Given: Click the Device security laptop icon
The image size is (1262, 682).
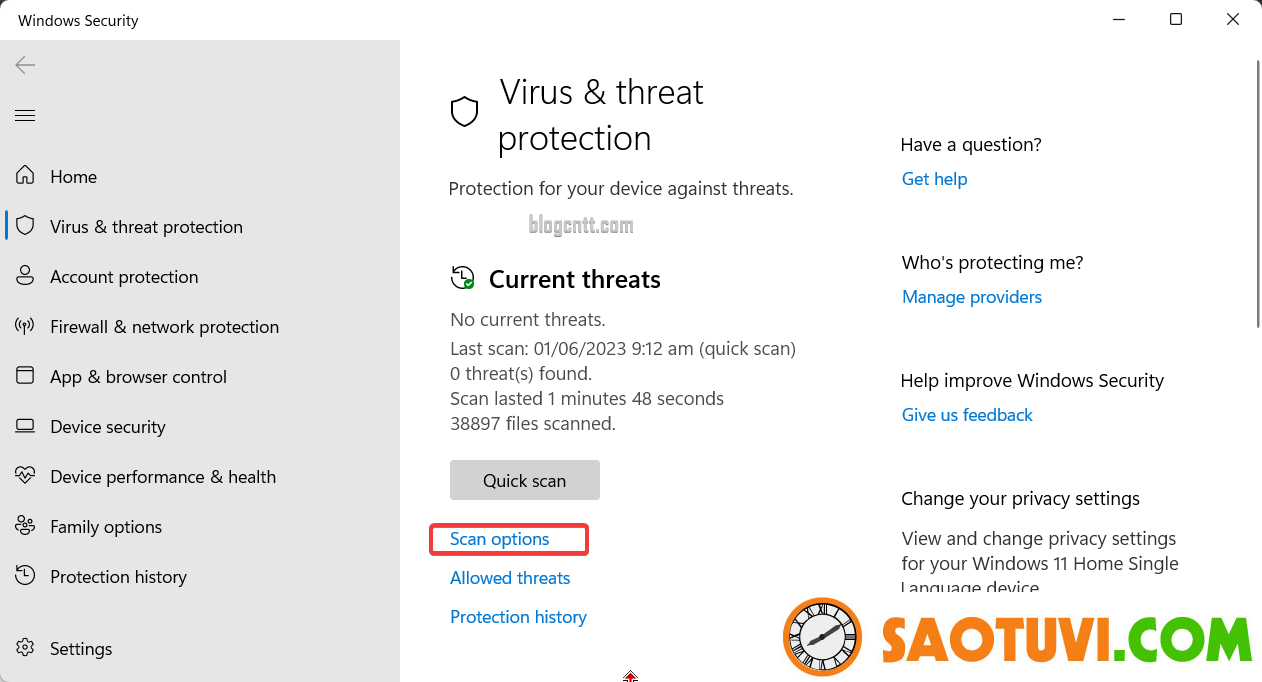Looking at the screenshot, I should tap(25, 426).
